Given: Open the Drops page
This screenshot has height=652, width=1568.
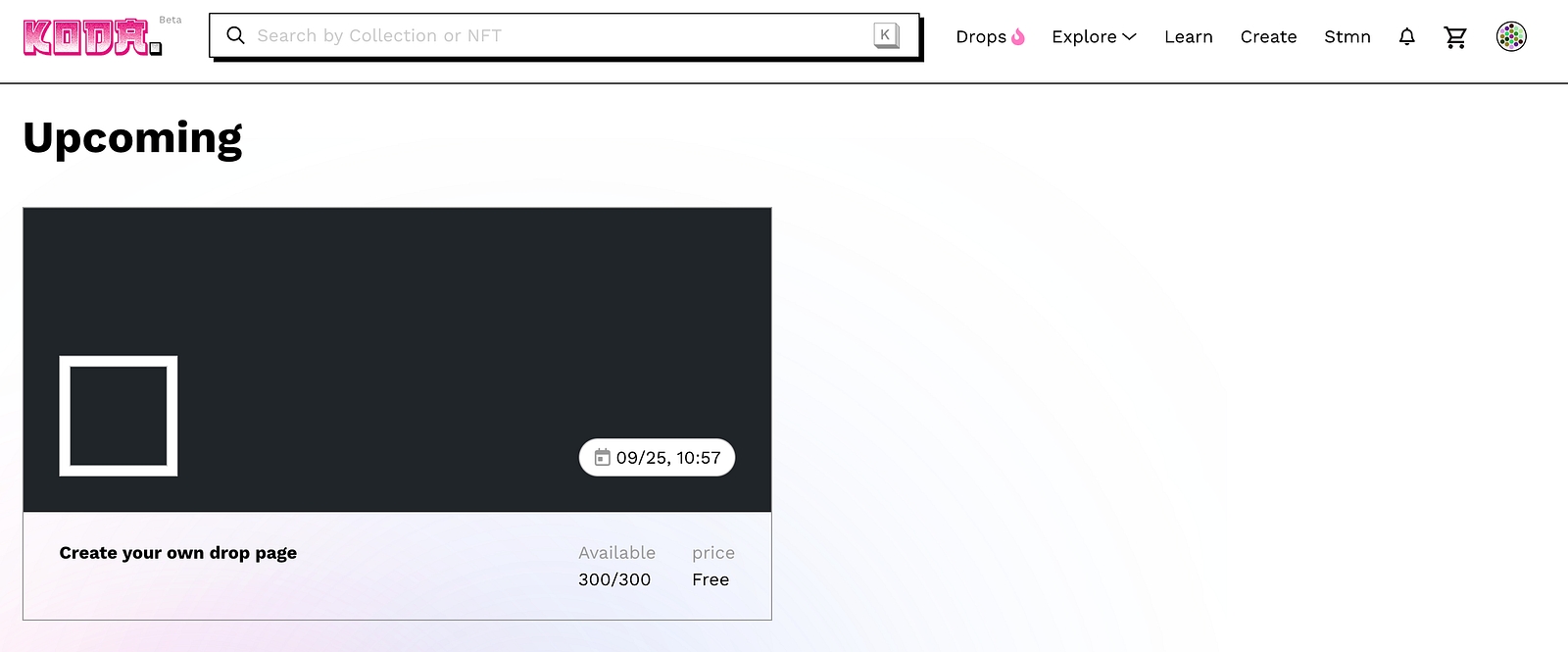Looking at the screenshot, I should click(980, 36).
